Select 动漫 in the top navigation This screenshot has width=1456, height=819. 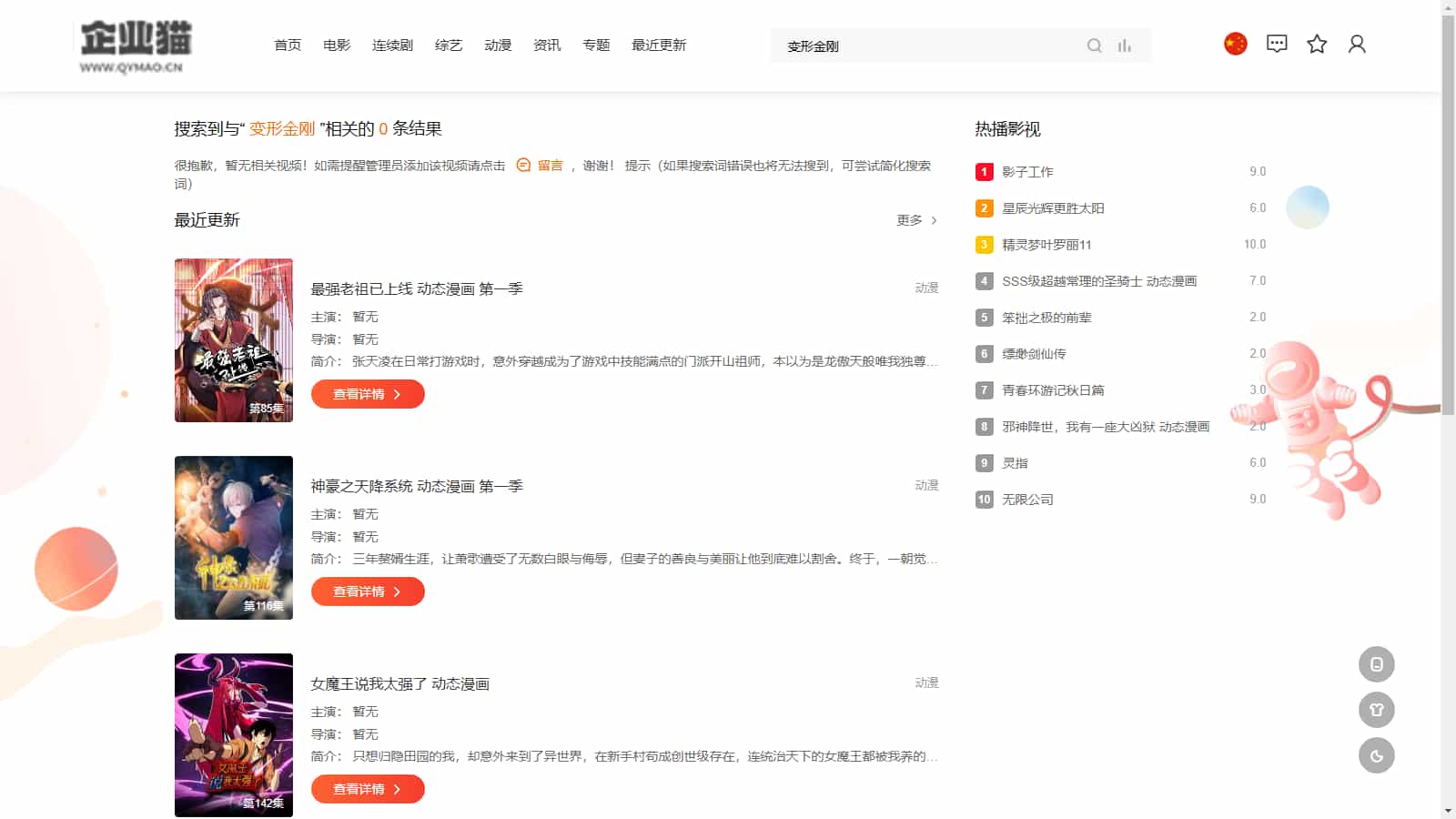pyautogui.click(x=498, y=45)
